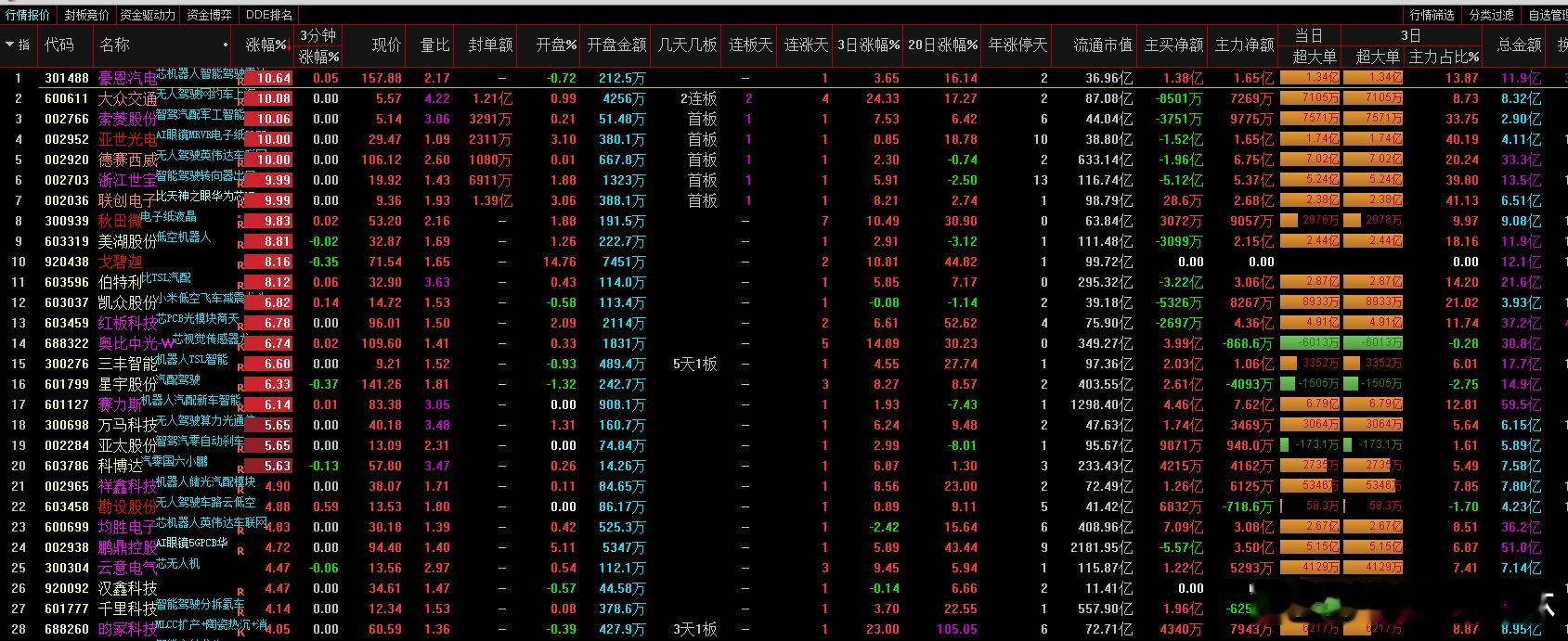This screenshot has height=641, width=1568.
Task: Select the 科博达 stock name
Action: click(x=121, y=466)
